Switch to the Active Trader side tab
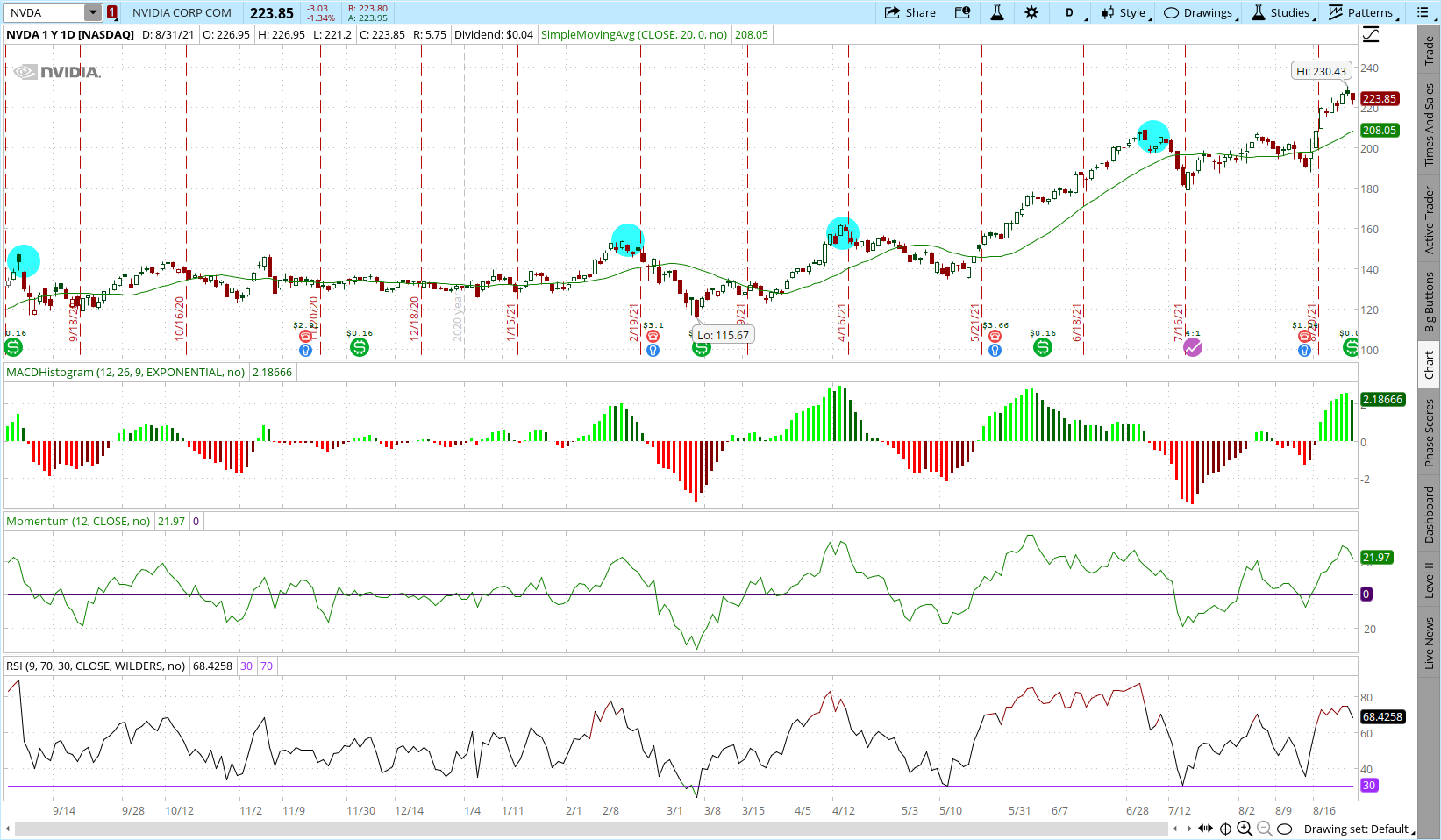 [1429, 219]
